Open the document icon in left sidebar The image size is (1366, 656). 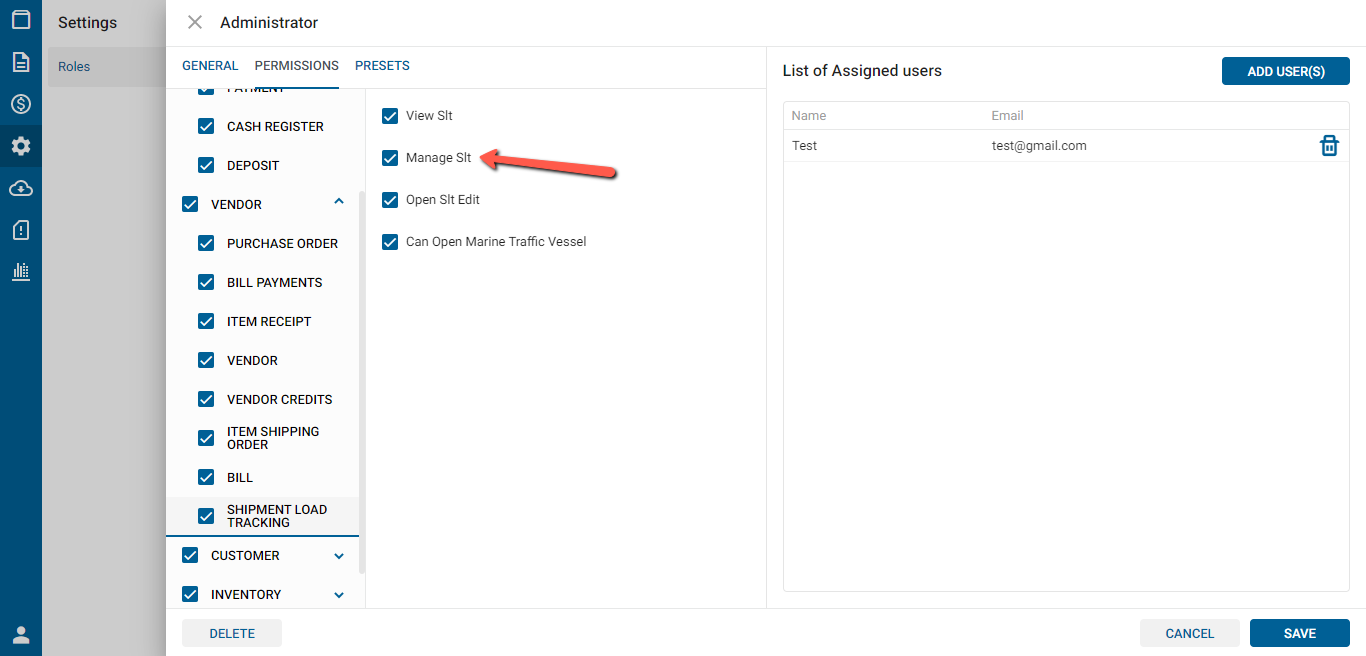tap(21, 62)
